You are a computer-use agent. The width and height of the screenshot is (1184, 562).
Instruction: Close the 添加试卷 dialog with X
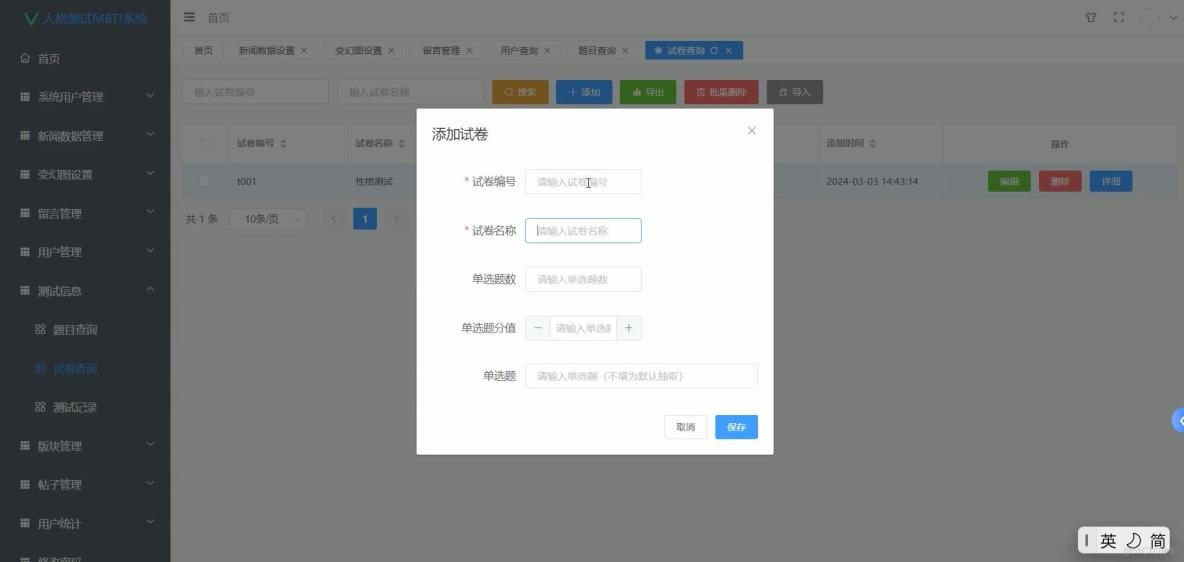pyautogui.click(x=751, y=131)
